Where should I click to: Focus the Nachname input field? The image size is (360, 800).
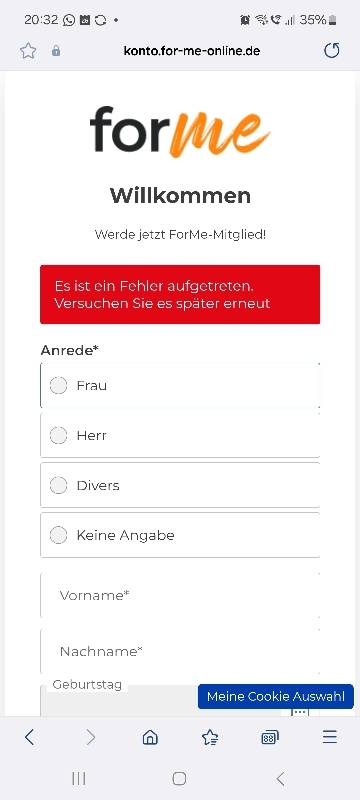click(180, 652)
